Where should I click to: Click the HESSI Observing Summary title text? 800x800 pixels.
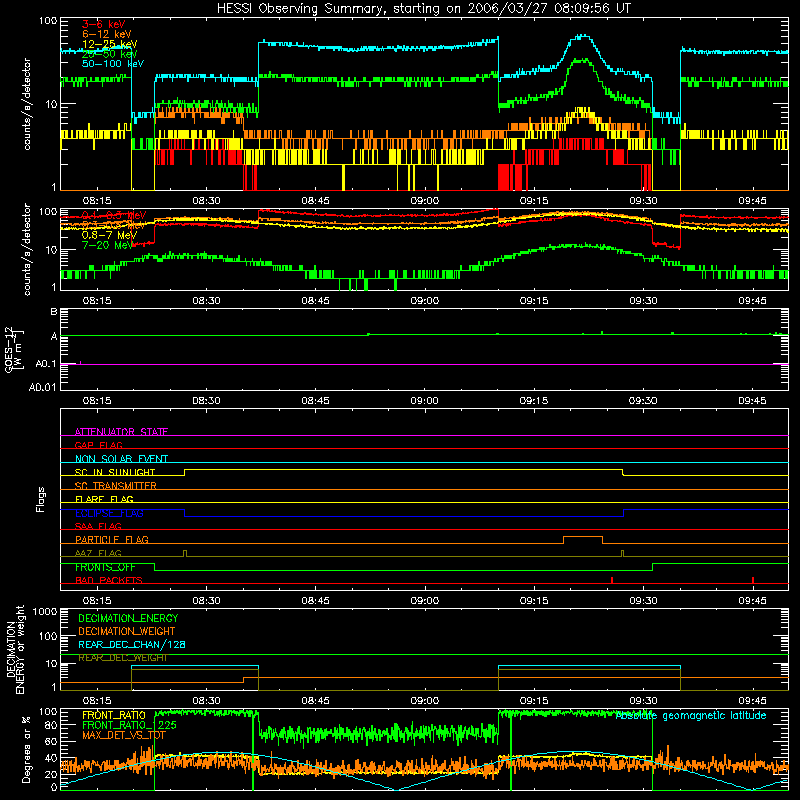pos(423,8)
